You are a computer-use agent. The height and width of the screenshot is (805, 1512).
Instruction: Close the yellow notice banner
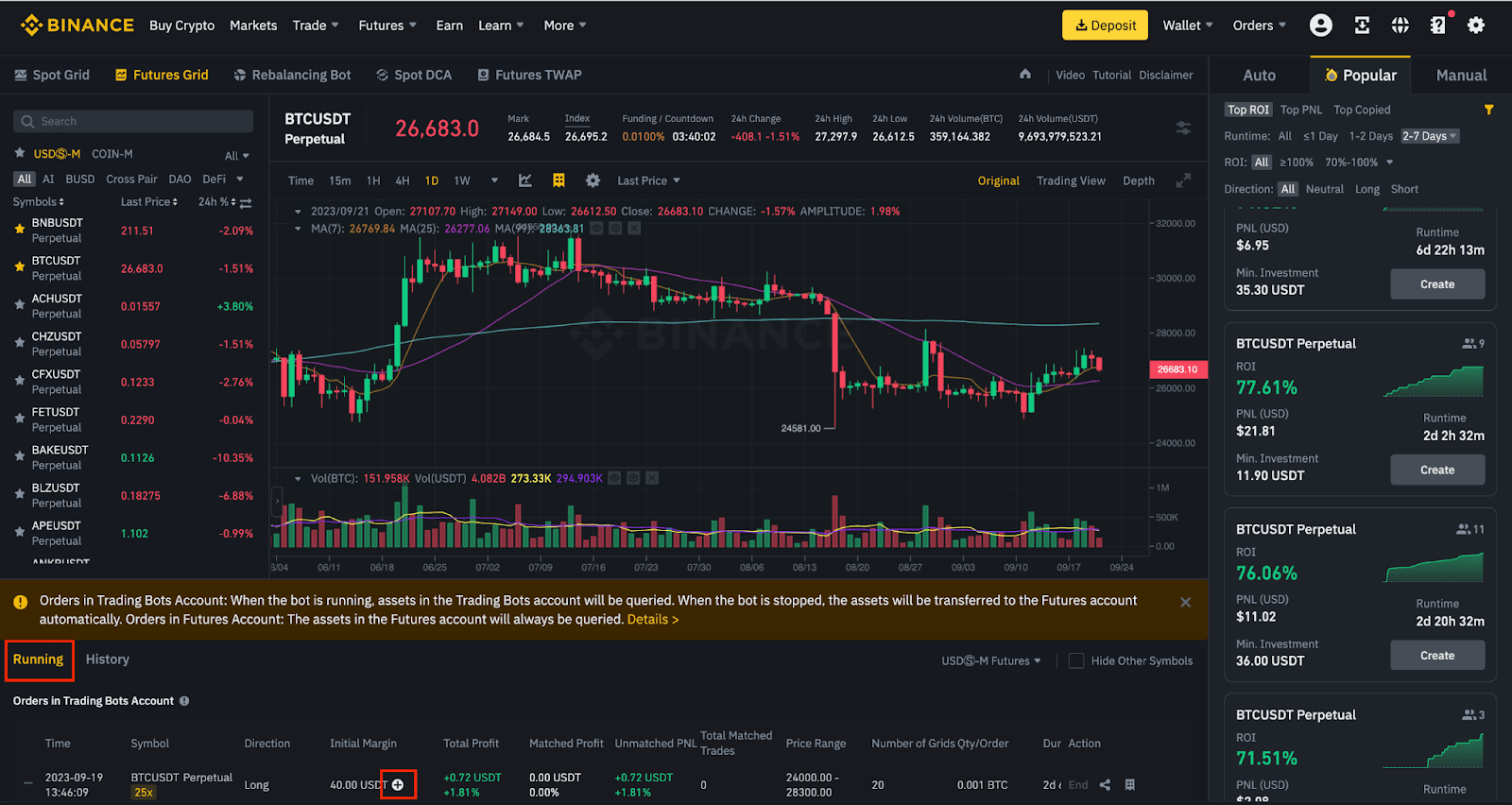[x=1185, y=602]
